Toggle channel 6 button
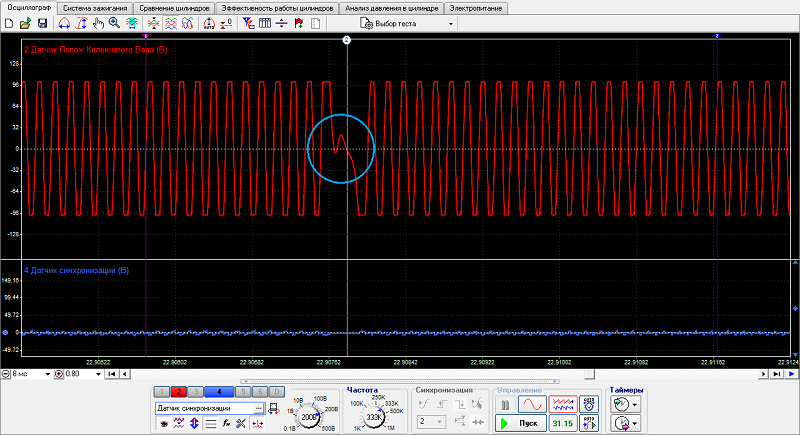Image resolution: width=800 pixels, height=435 pixels. [x=260, y=392]
